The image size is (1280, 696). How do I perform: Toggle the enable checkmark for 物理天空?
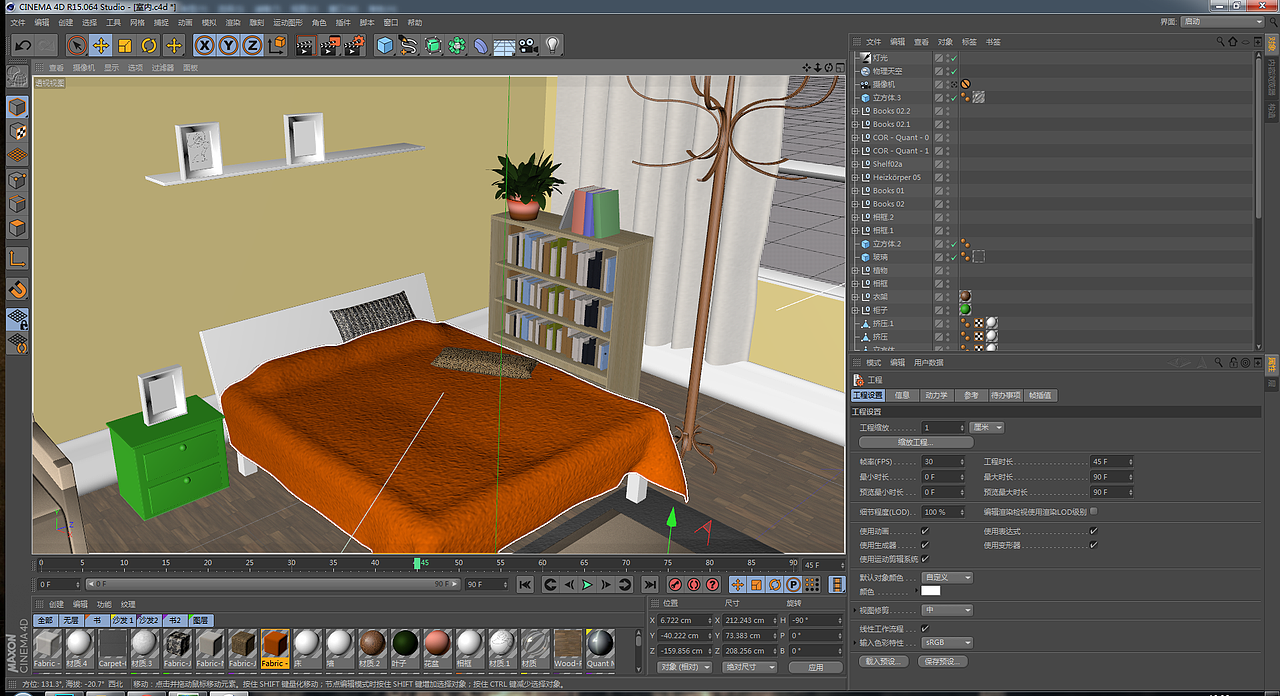(x=953, y=71)
